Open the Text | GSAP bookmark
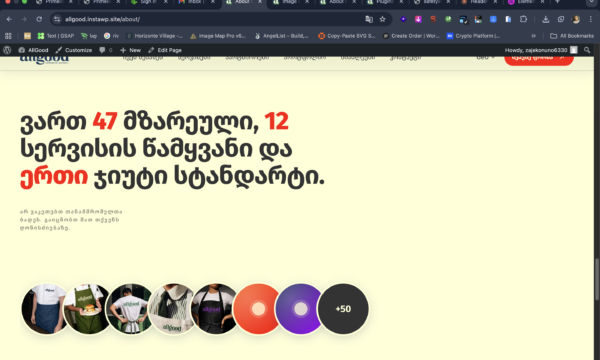The height and width of the screenshot is (360, 600). point(56,36)
